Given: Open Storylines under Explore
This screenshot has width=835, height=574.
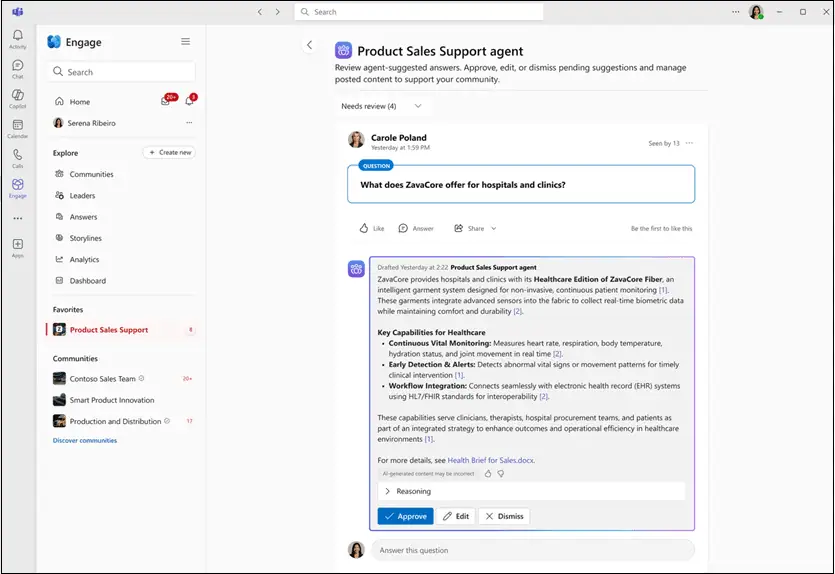Looking at the screenshot, I should point(85,238).
